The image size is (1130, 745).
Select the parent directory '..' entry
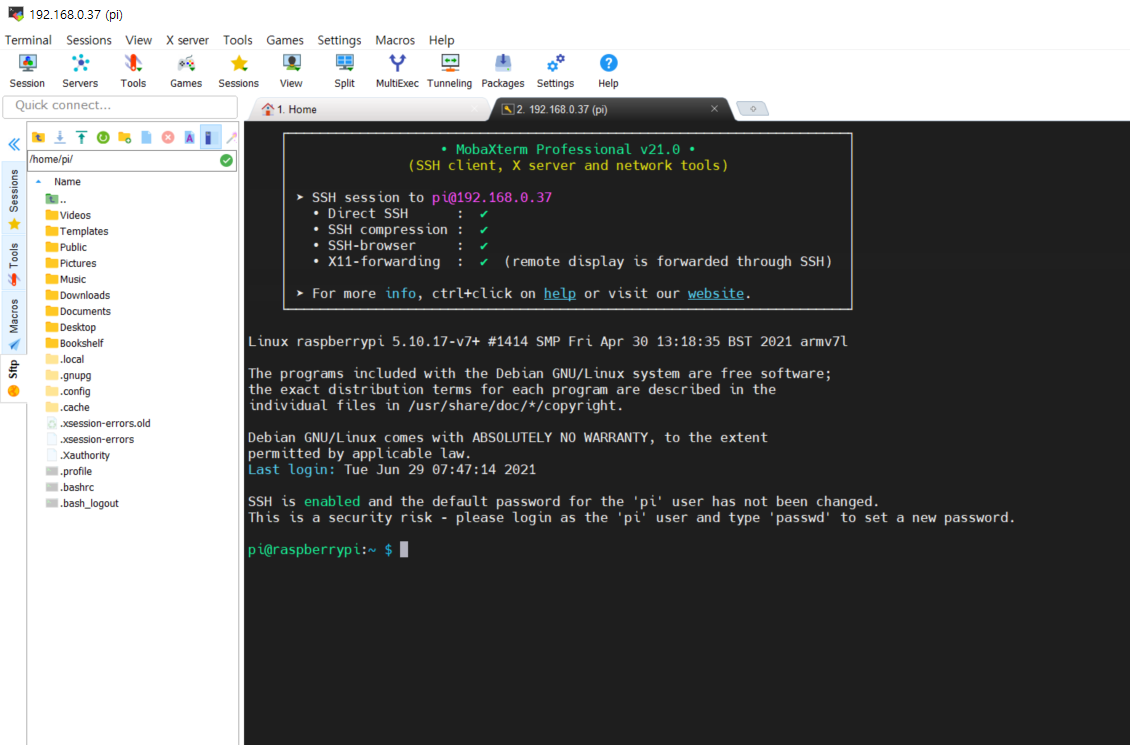(55, 200)
